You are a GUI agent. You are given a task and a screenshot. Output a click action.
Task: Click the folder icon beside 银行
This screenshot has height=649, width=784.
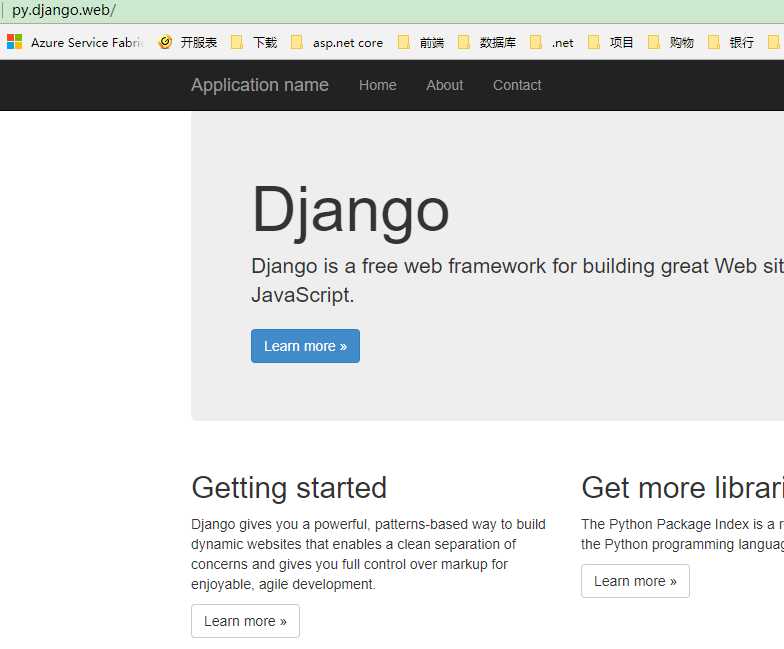click(x=714, y=42)
